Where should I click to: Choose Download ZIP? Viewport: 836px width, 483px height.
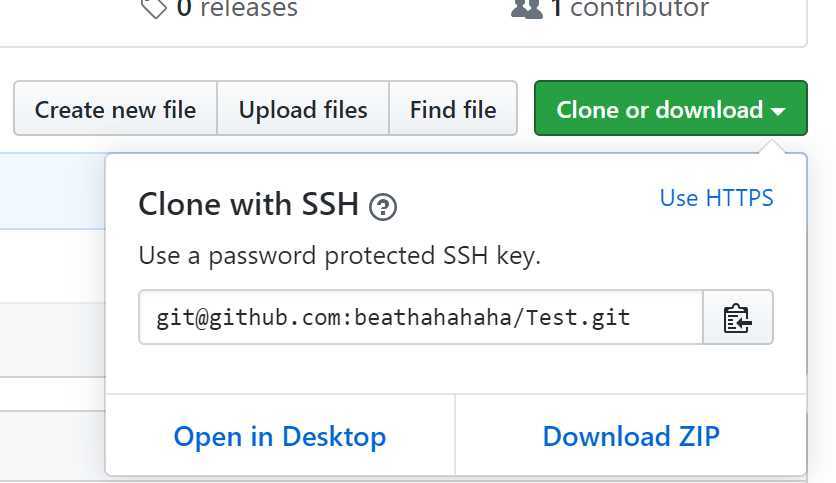coord(631,436)
